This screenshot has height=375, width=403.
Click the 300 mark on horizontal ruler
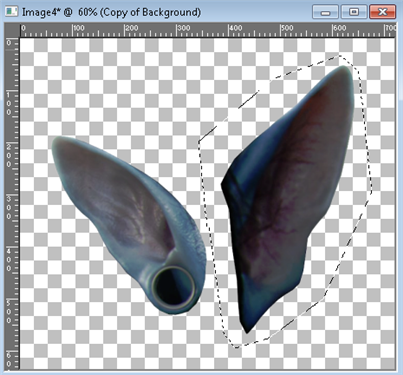tap(183, 28)
